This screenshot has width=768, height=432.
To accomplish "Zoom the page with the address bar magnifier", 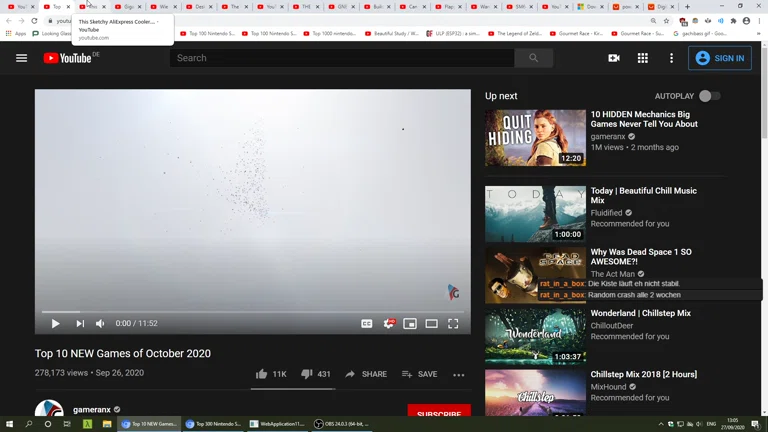I will 653,21.
